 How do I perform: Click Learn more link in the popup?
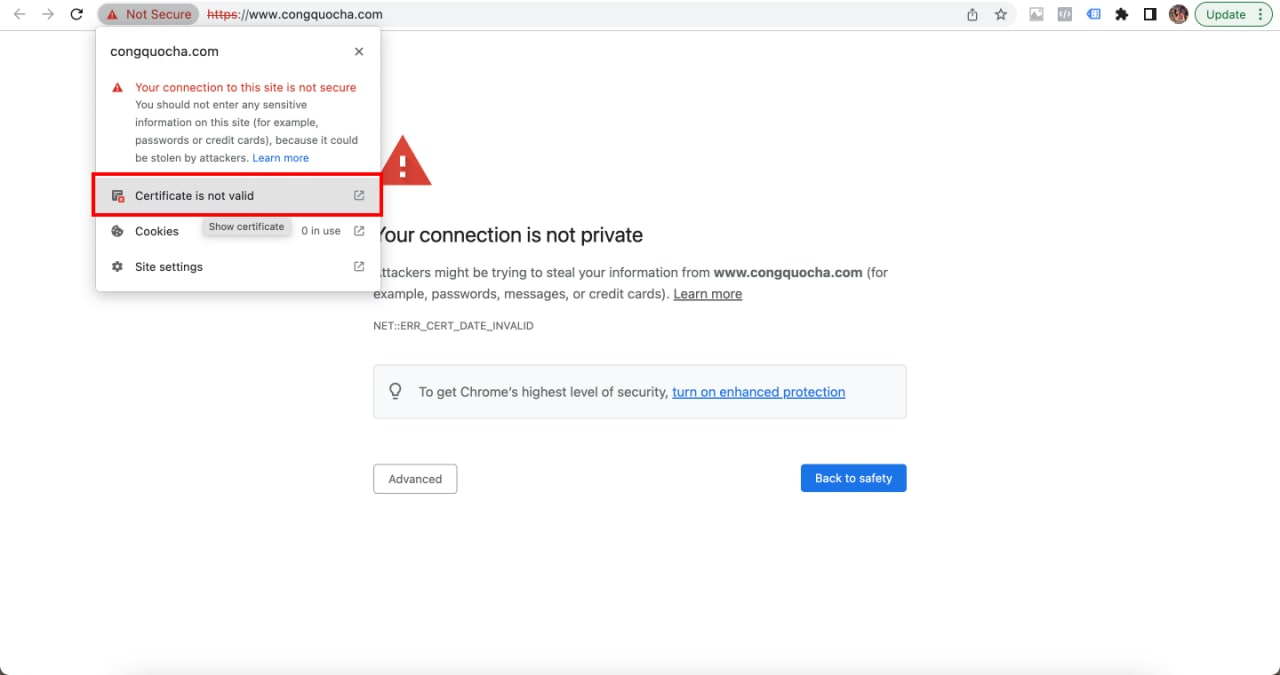tap(281, 158)
